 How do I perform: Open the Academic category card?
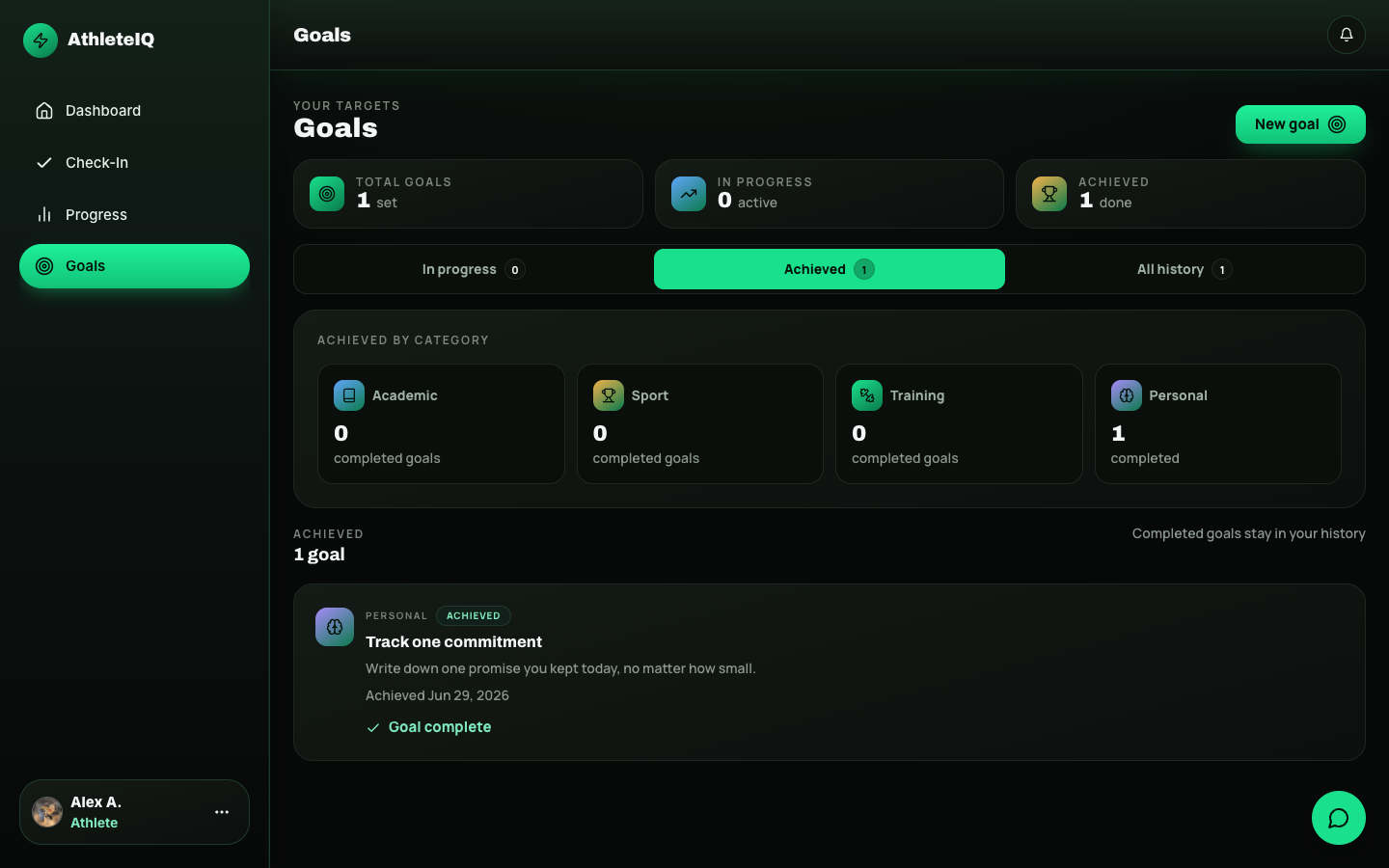coord(441,424)
